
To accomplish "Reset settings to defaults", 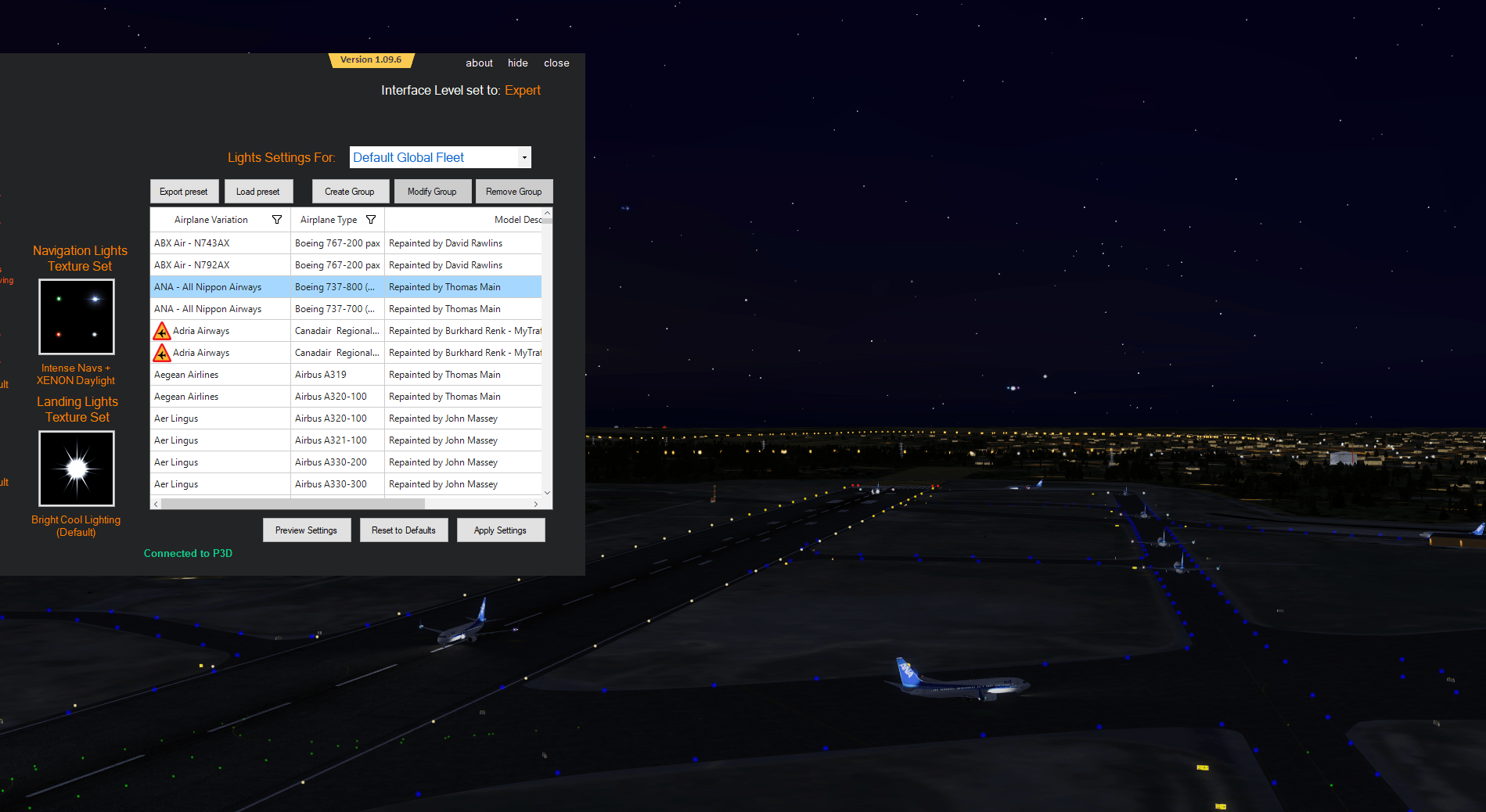I will pos(404,530).
